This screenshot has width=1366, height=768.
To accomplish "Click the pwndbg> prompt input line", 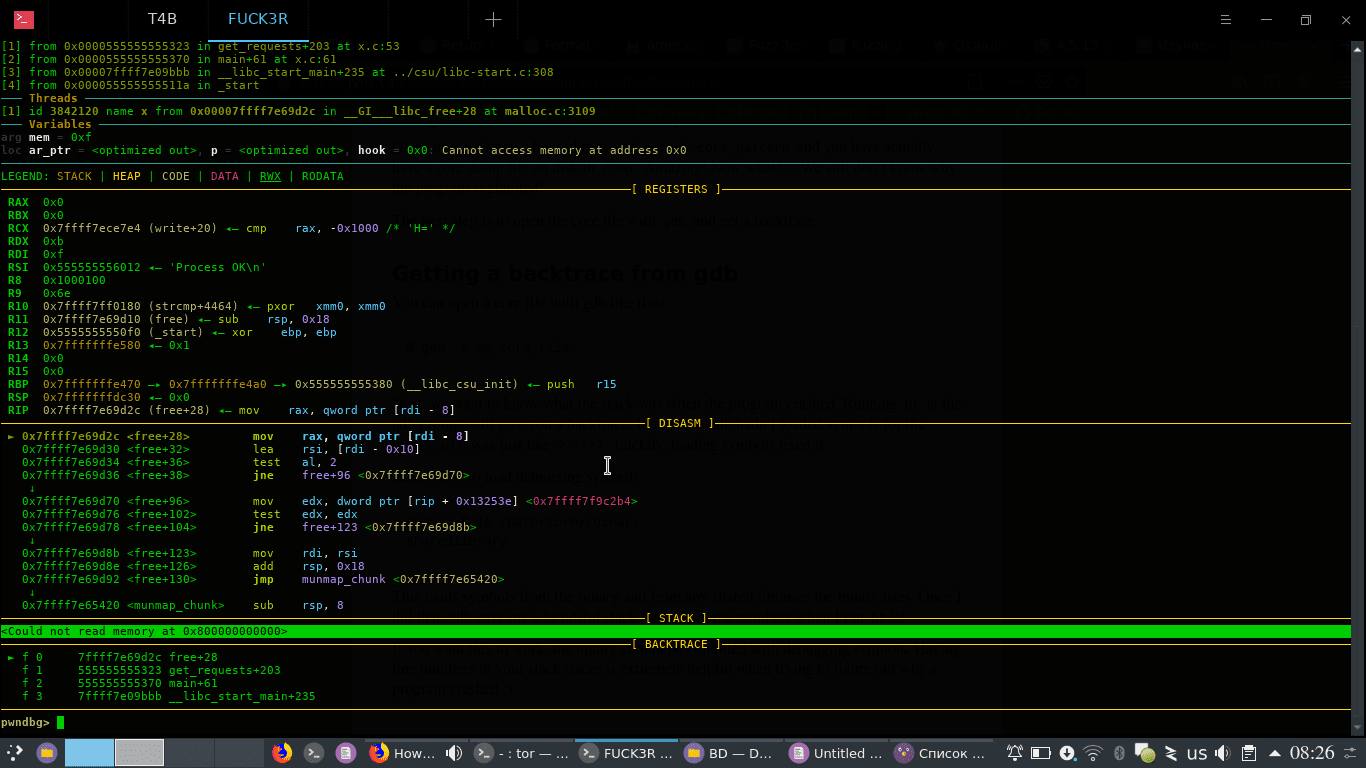I will tap(676, 722).
